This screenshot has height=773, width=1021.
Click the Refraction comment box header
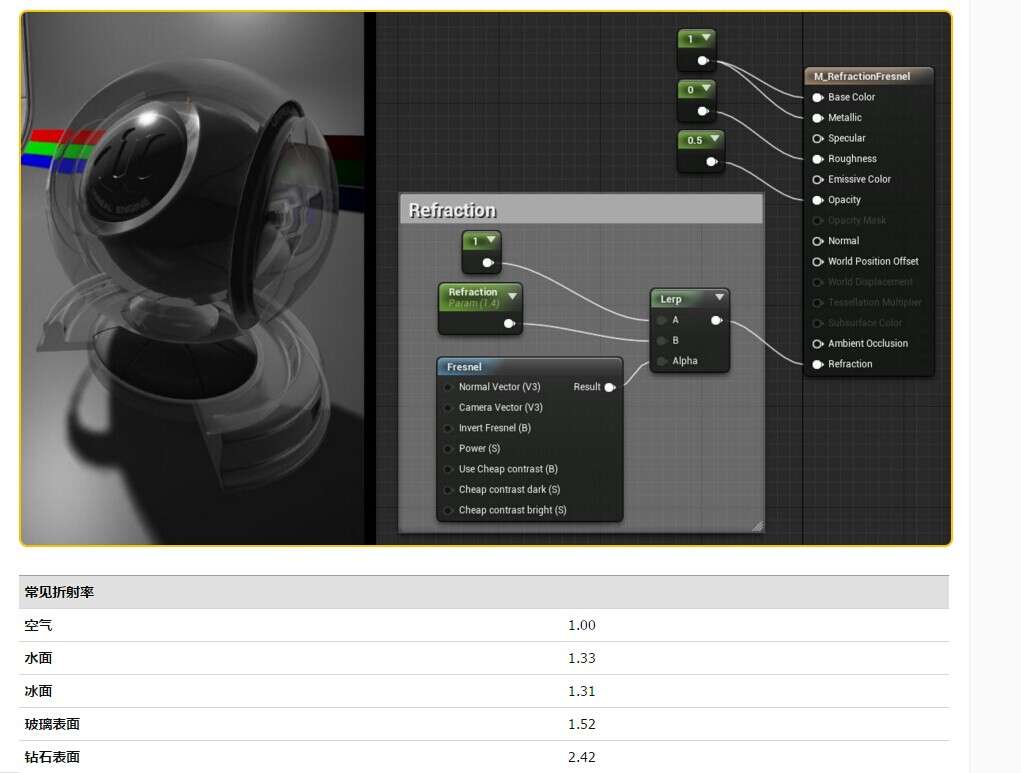(x=580, y=210)
